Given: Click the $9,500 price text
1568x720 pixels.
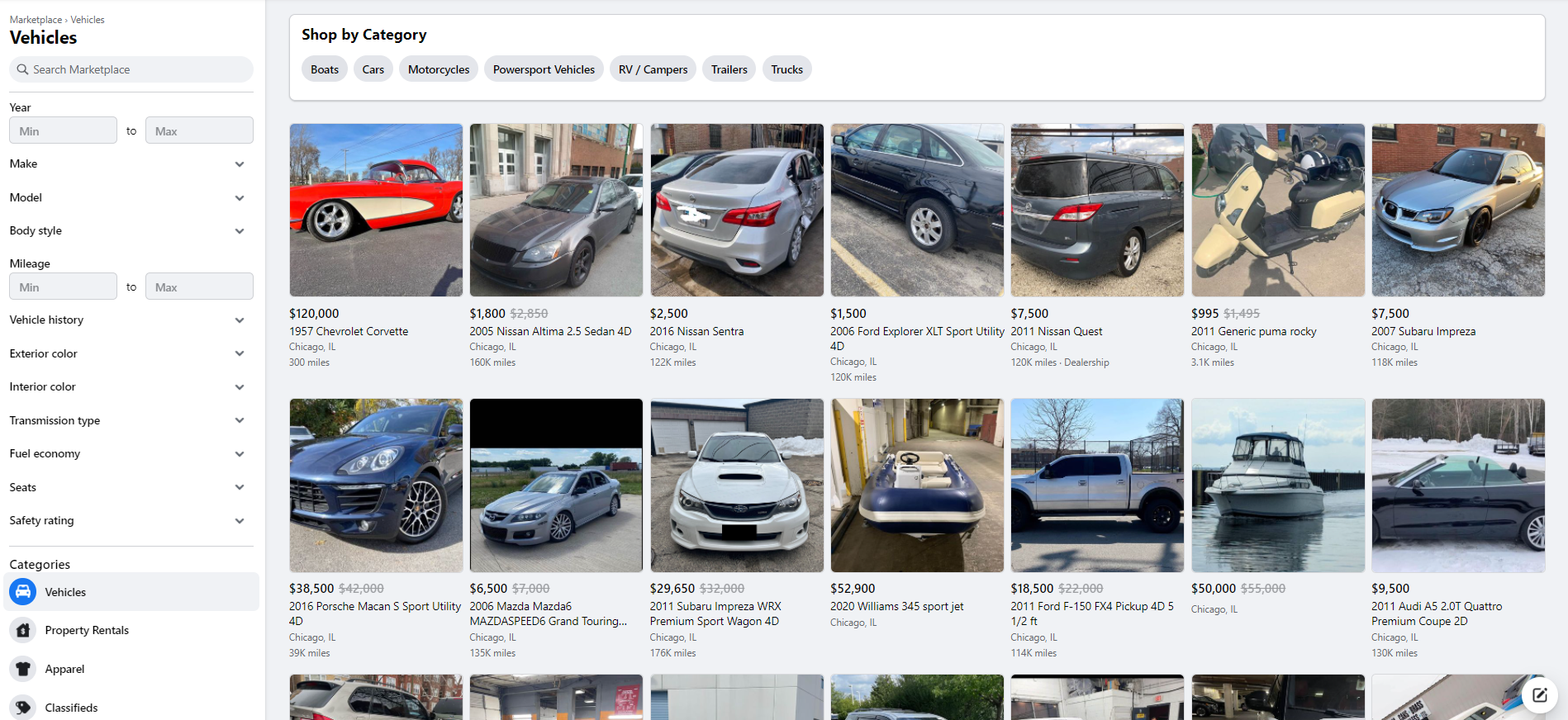Looking at the screenshot, I should [1390, 589].
